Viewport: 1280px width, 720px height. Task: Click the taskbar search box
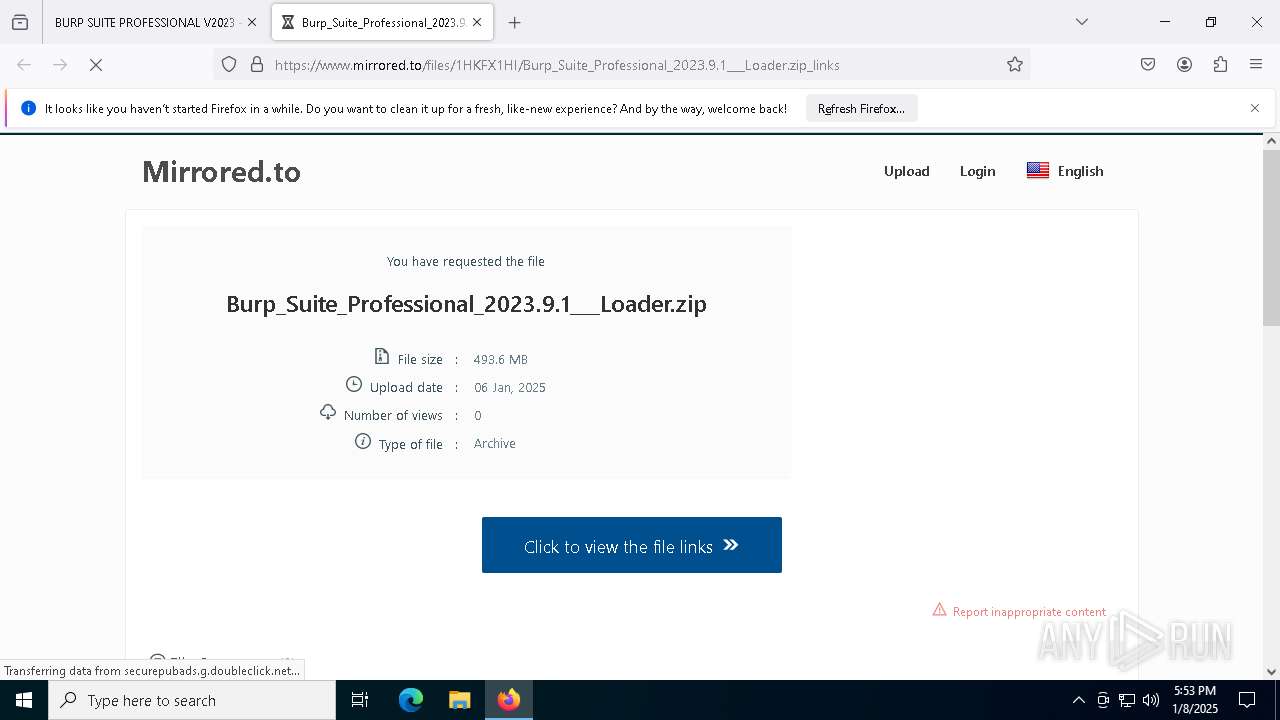(x=192, y=700)
